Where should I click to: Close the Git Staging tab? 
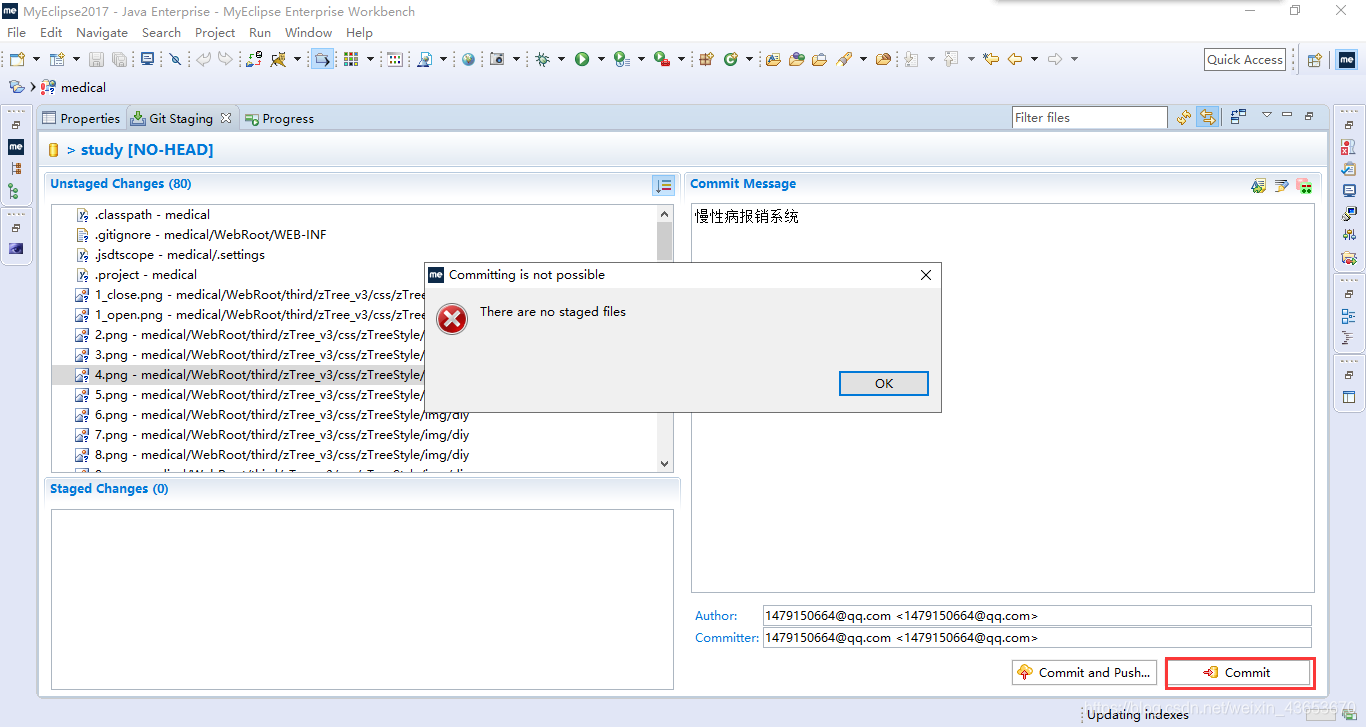226,118
